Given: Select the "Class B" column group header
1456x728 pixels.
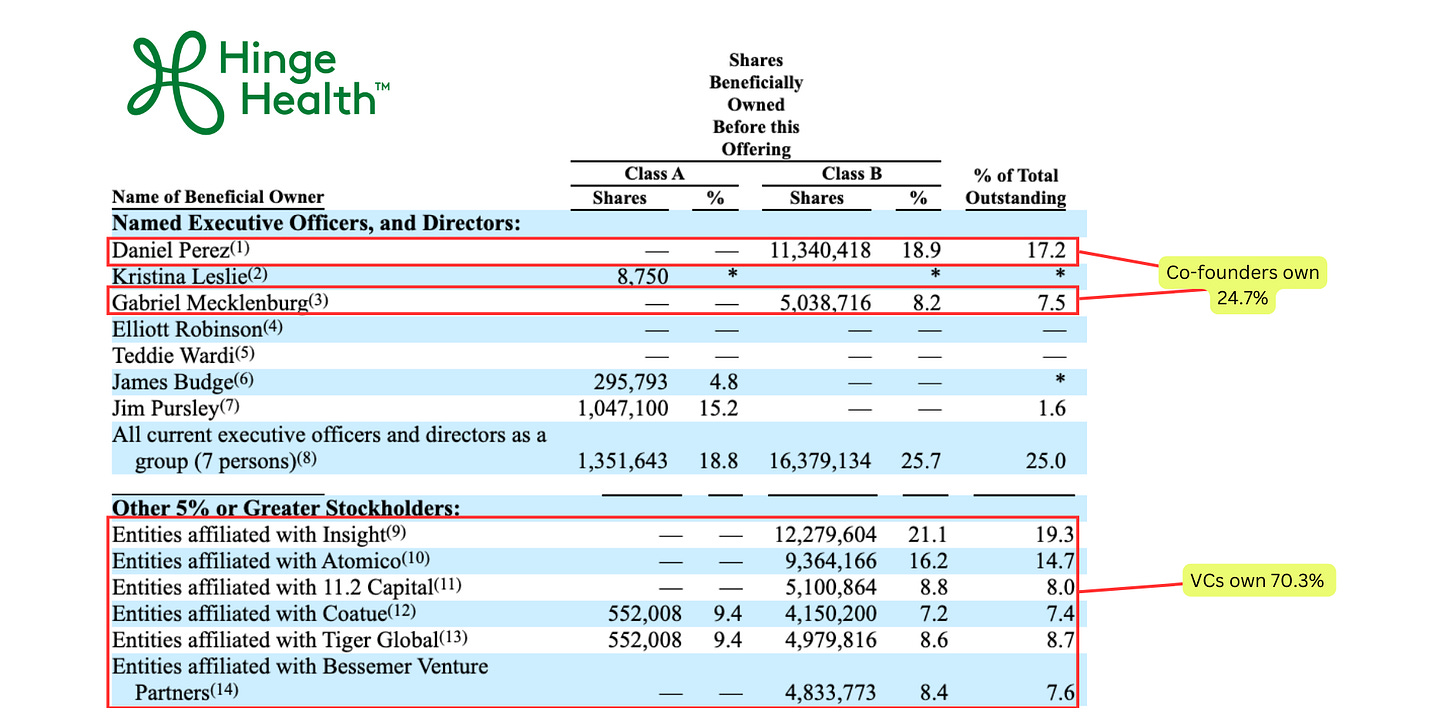Looking at the screenshot, I should (x=852, y=174).
